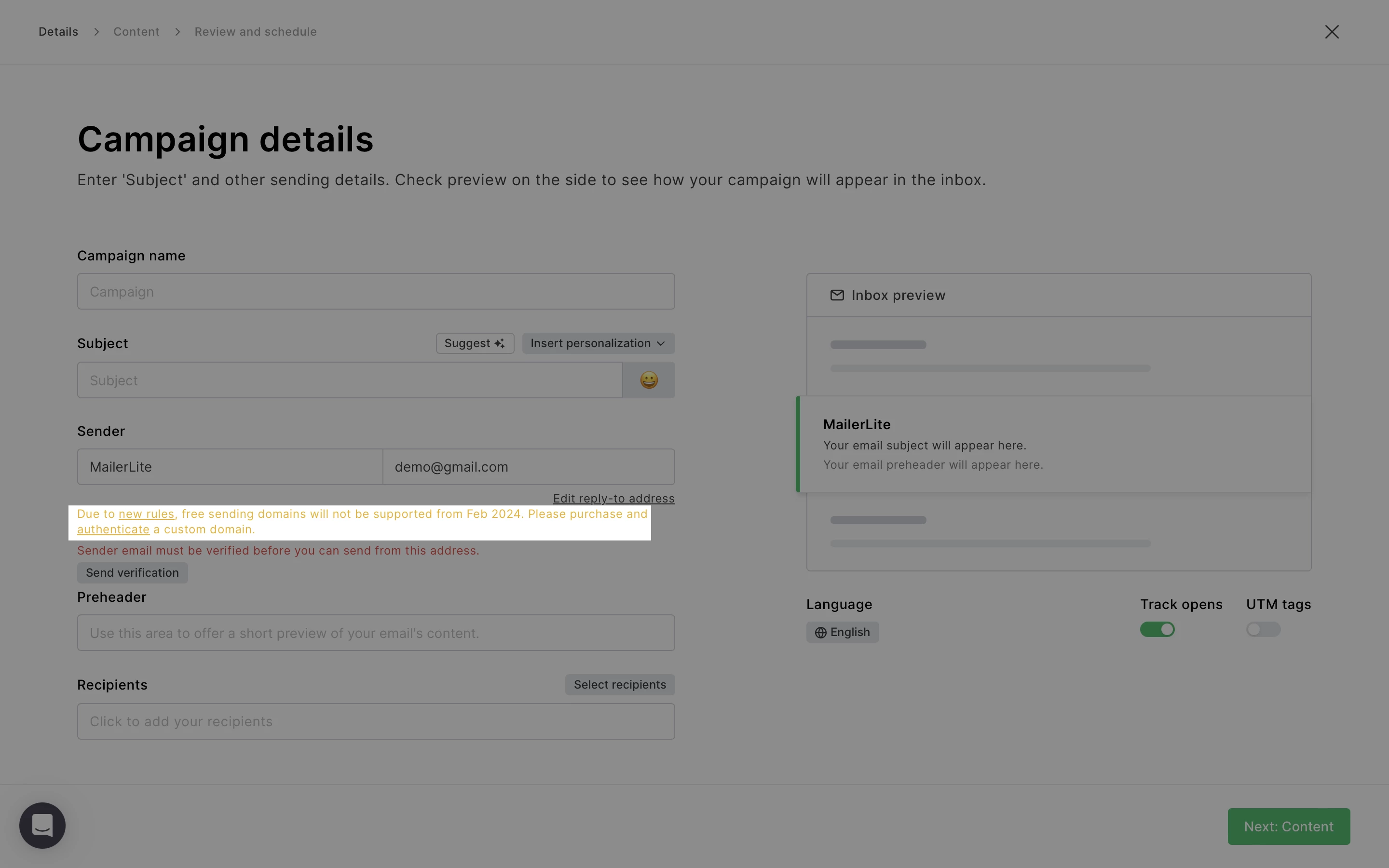Open the chat support widget
This screenshot has height=868, width=1389.
pos(42,825)
